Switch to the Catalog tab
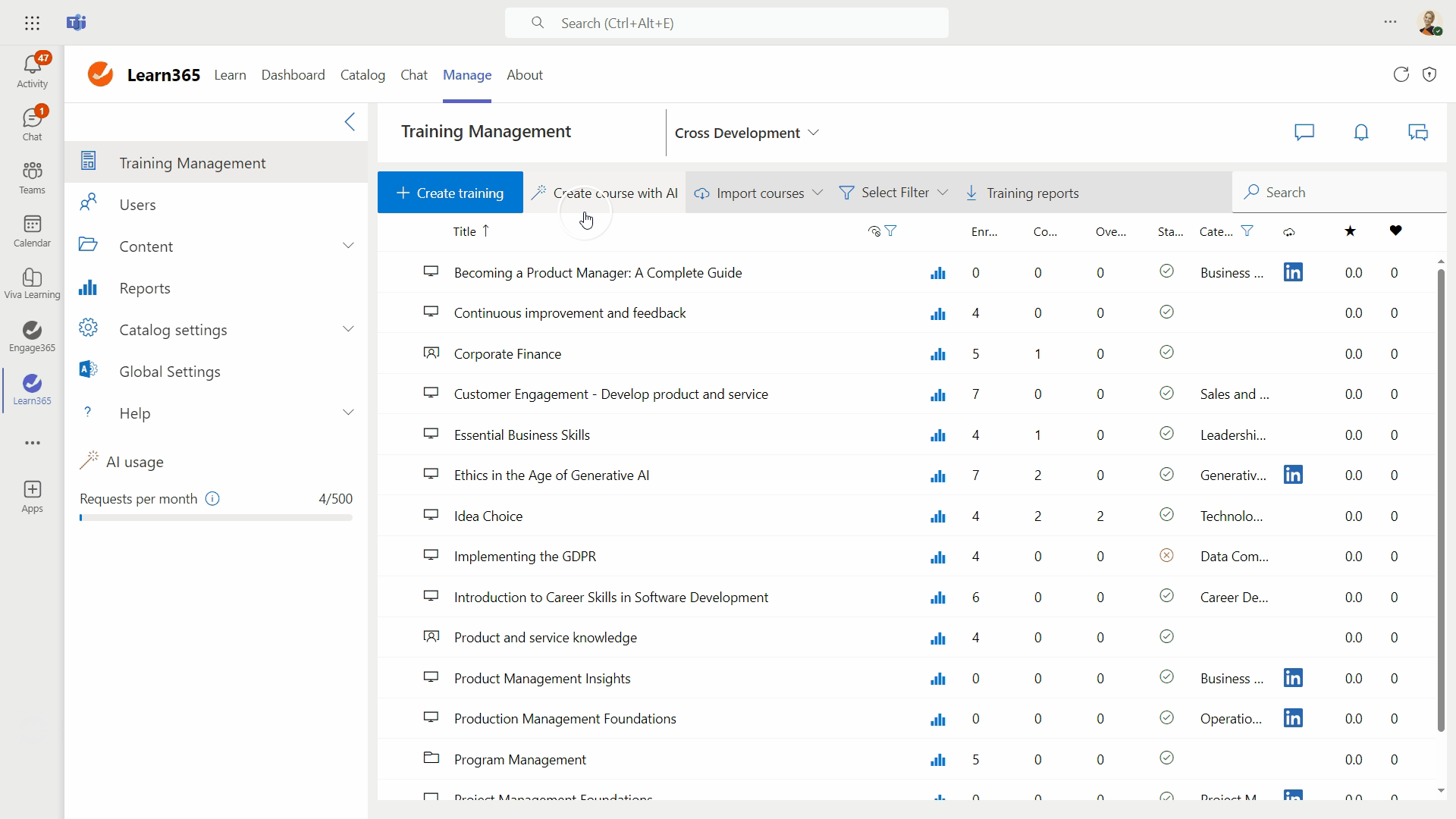Viewport: 1456px width, 819px height. pos(362,75)
